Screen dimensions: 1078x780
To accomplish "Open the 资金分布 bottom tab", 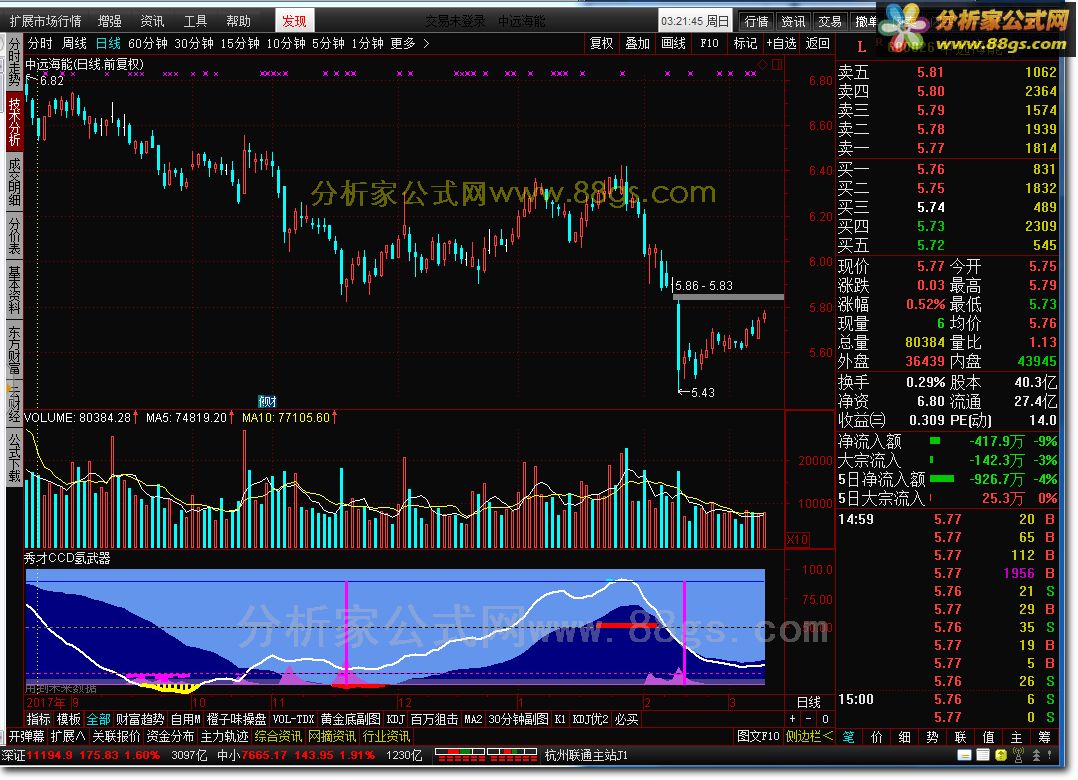I will pos(170,737).
